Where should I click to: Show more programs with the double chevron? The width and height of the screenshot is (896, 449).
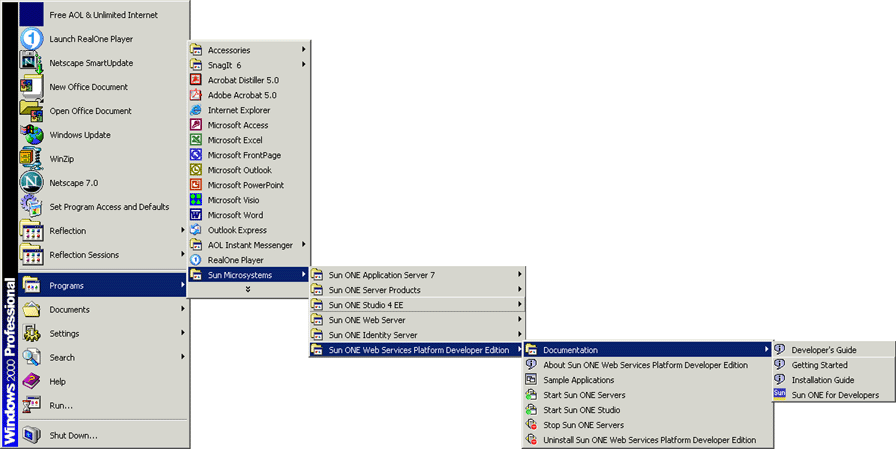(248, 290)
